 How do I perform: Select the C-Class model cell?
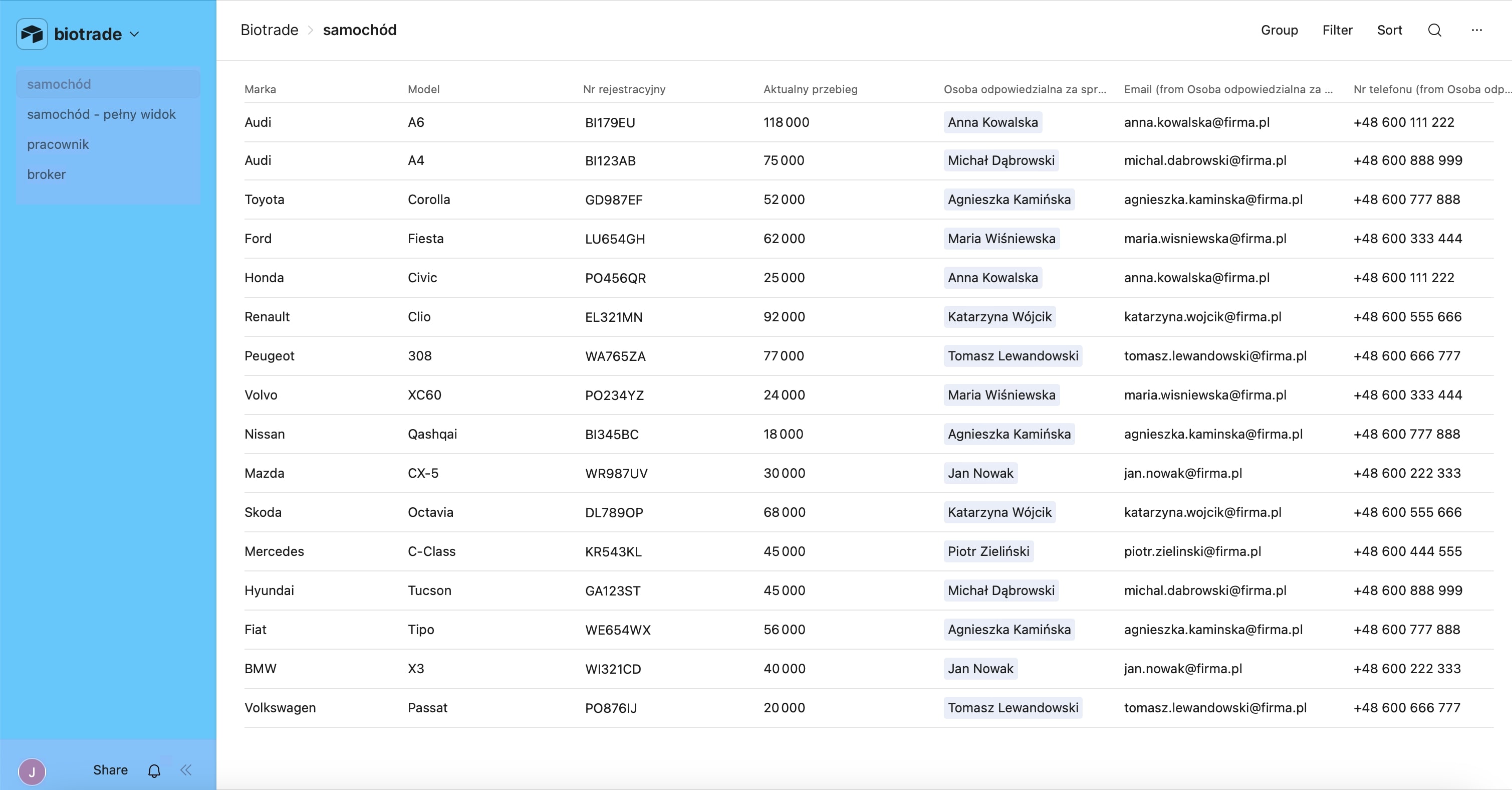(x=431, y=551)
